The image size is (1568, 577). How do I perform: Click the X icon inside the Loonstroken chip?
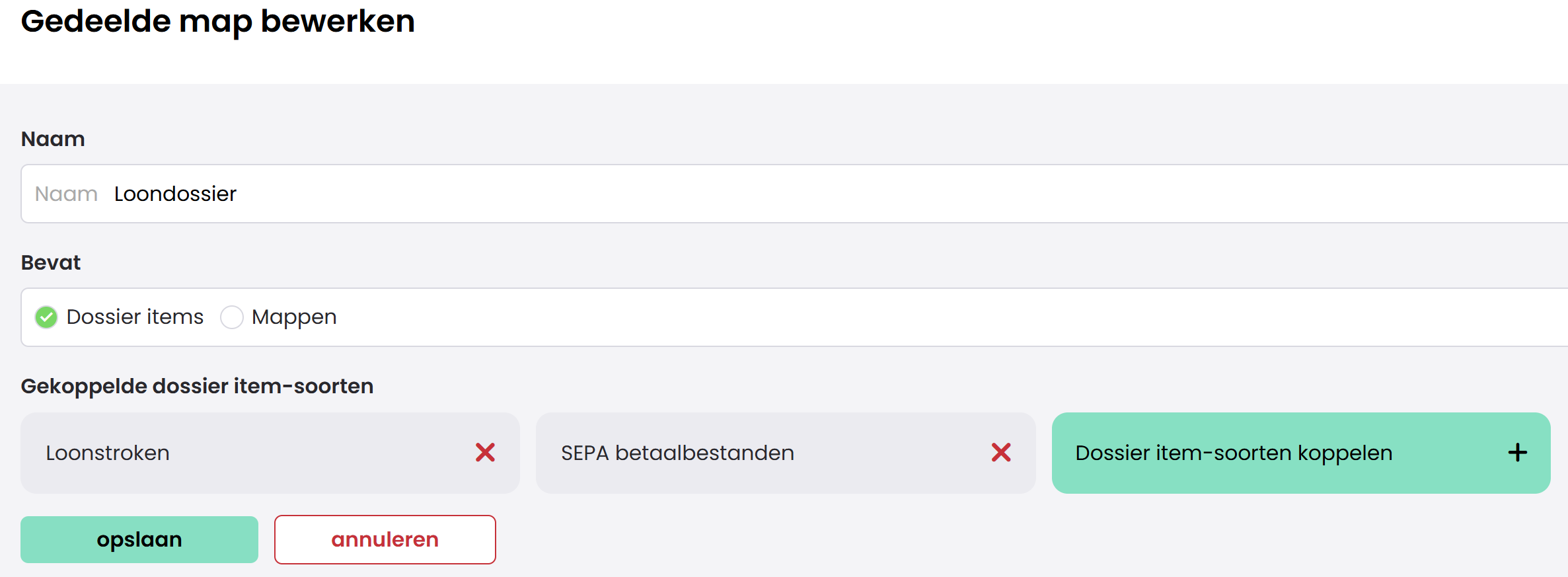pyautogui.click(x=486, y=453)
